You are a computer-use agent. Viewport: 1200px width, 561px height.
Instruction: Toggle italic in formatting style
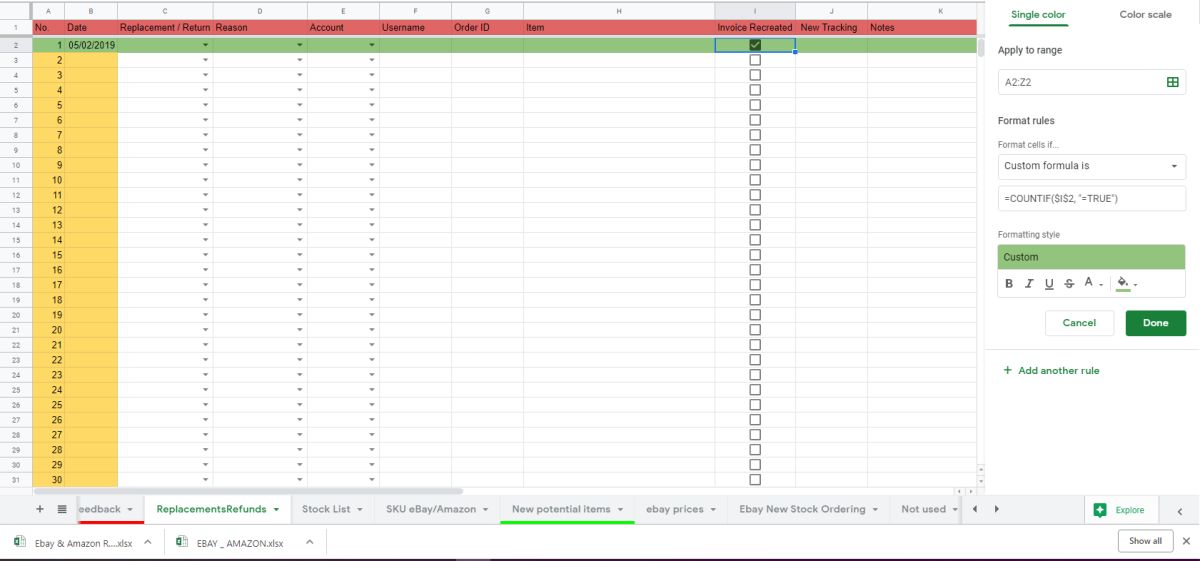point(1029,284)
